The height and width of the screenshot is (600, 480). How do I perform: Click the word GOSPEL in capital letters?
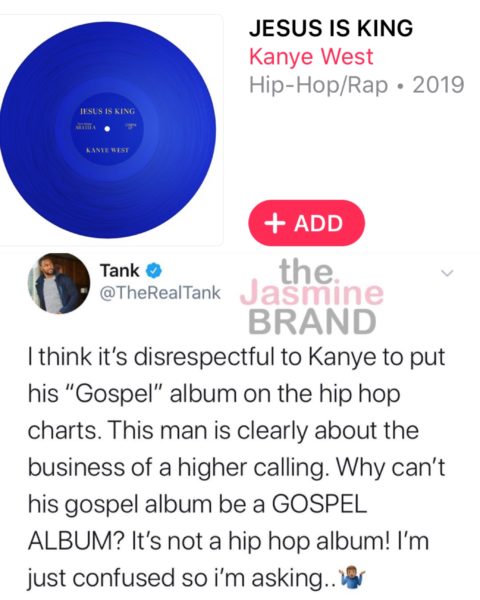[319, 504]
